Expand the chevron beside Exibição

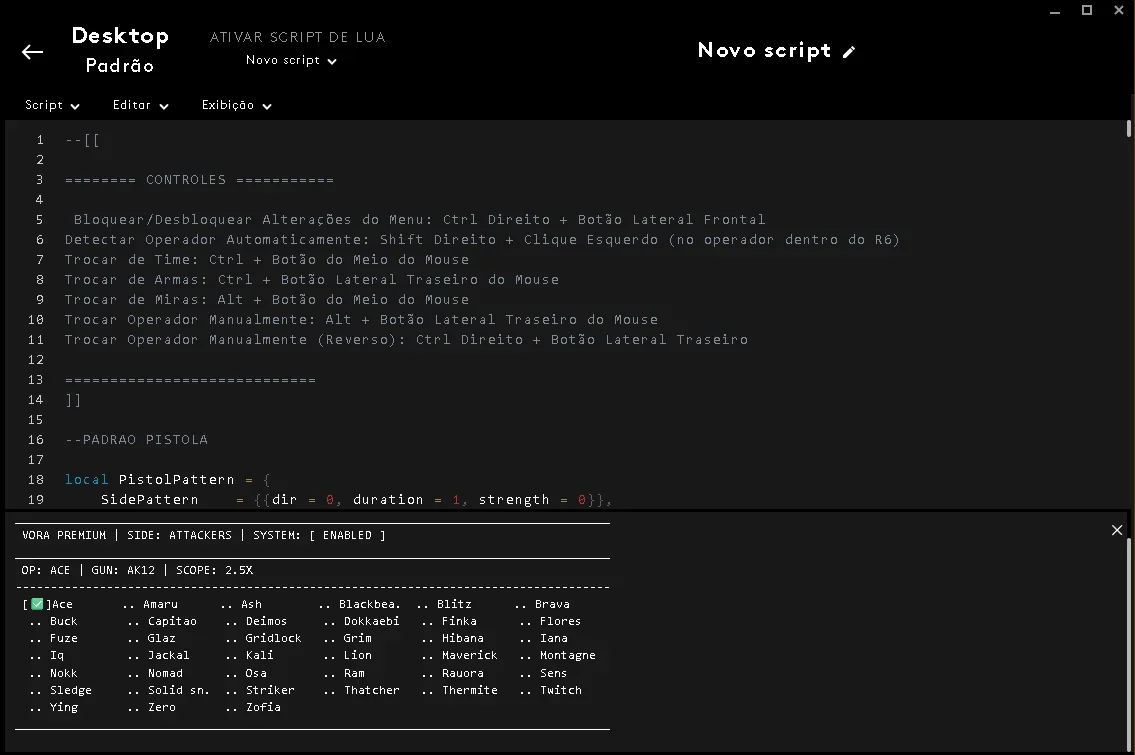click(267, 106)
